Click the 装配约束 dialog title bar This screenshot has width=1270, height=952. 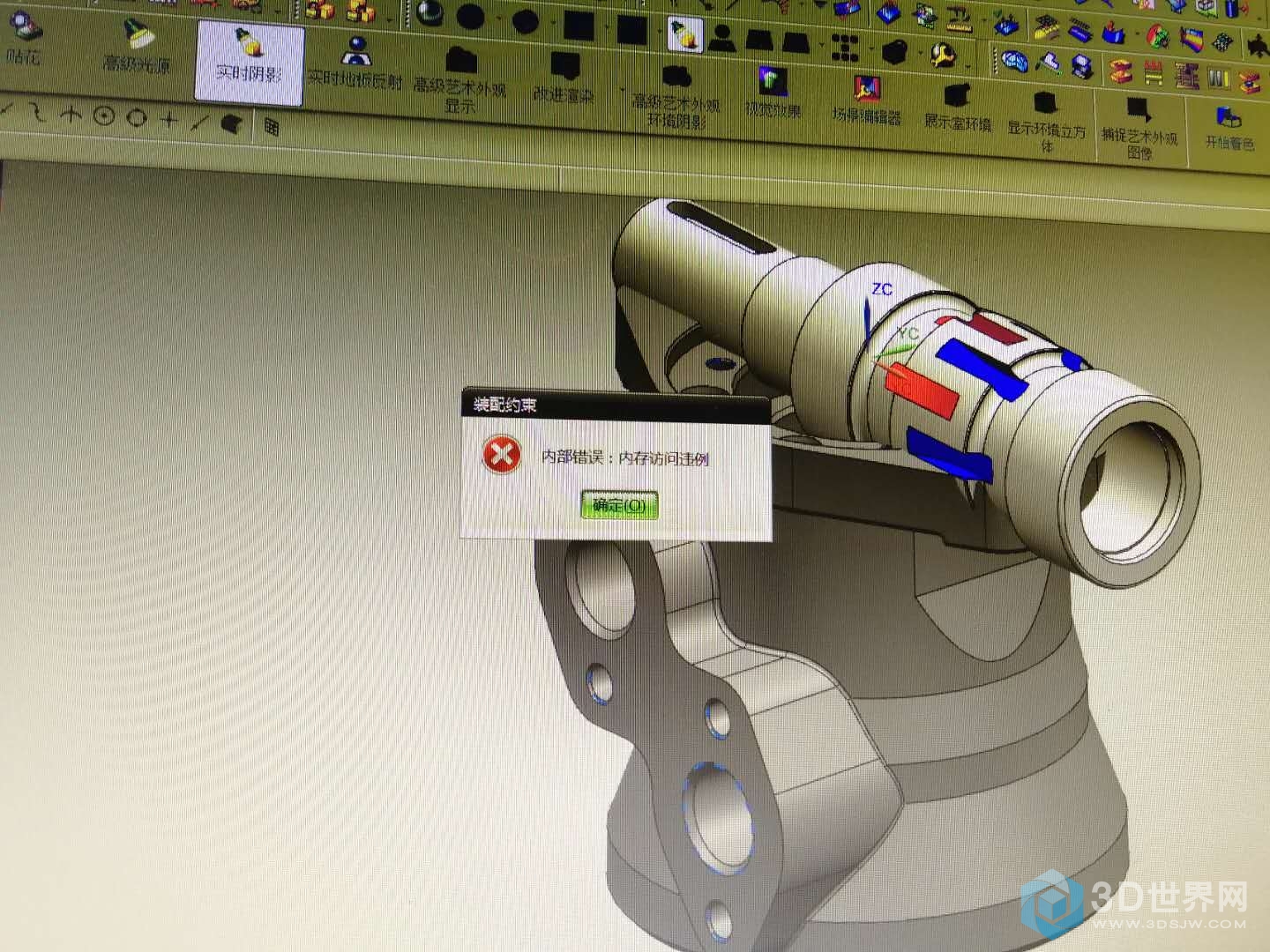616,405
